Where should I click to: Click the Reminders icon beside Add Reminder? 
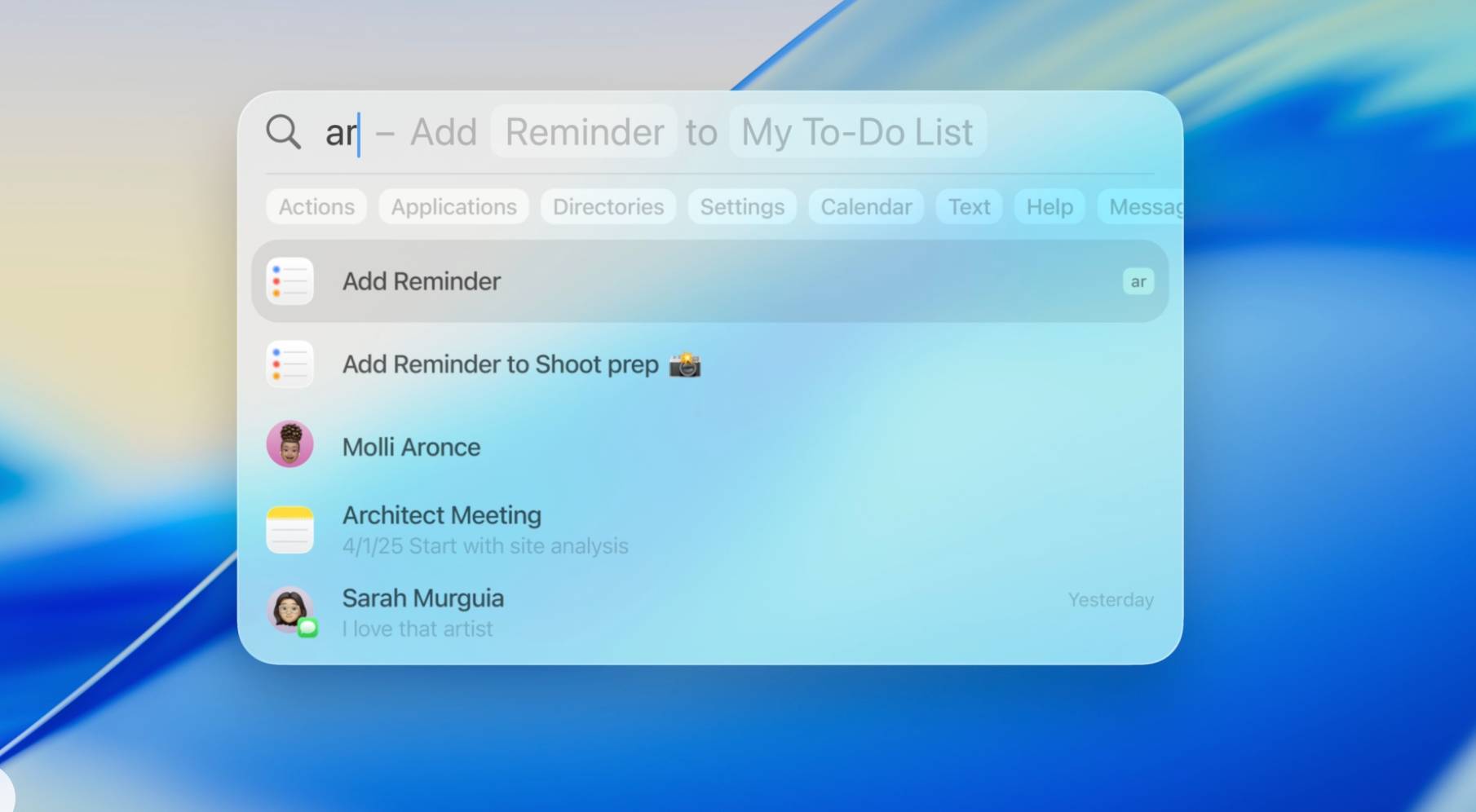289,281
